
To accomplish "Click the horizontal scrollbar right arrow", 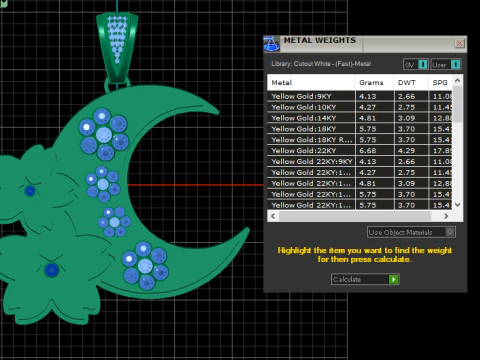I will 446,216.
